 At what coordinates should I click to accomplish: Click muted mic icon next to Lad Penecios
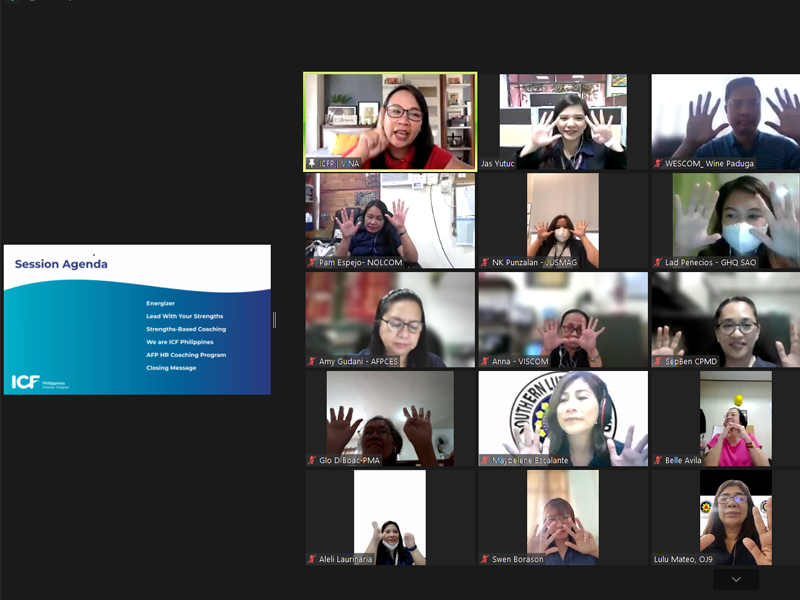click(658, 262)
